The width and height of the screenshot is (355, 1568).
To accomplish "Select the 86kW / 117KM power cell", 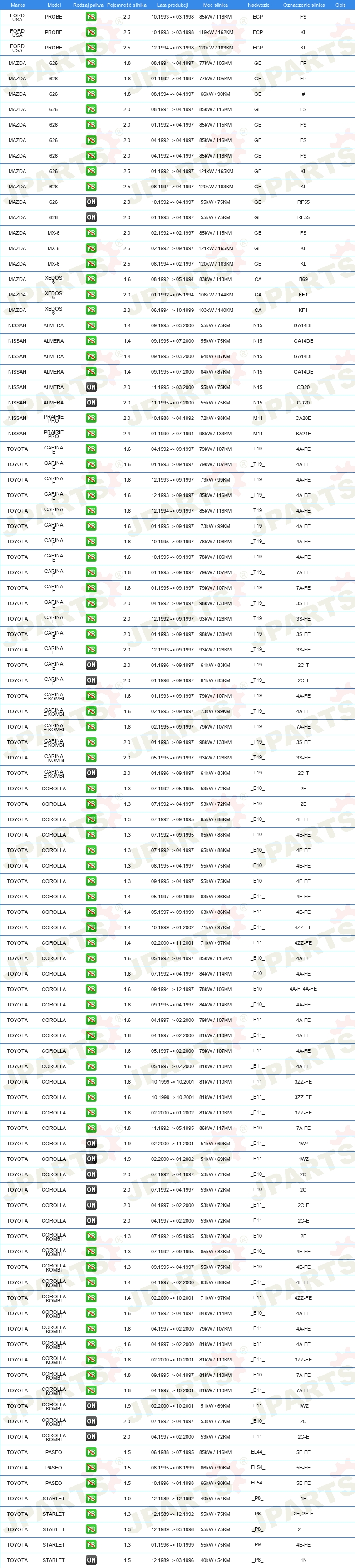I will (216, 1128).
